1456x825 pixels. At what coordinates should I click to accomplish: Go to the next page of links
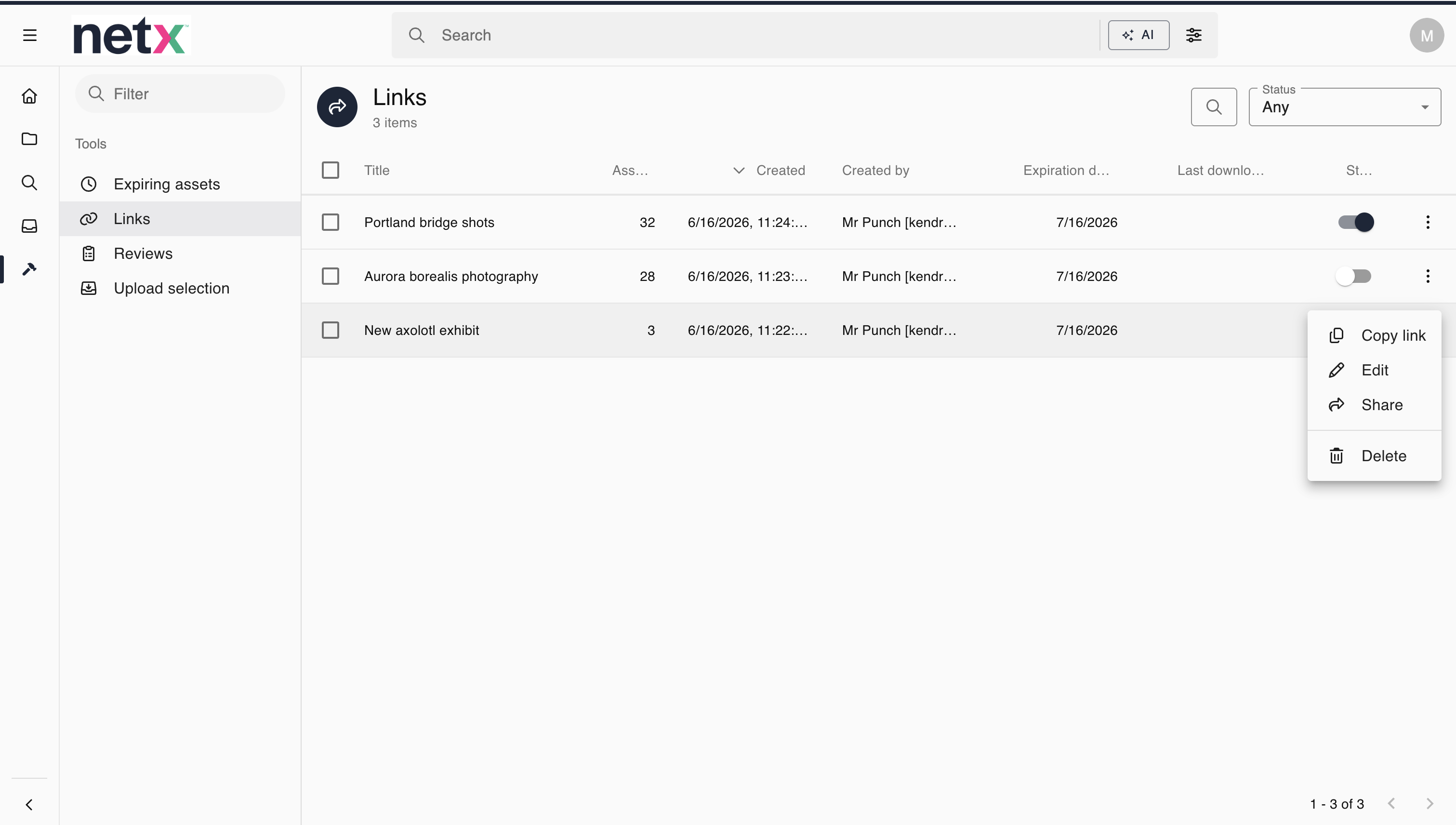coord(1430,804)
